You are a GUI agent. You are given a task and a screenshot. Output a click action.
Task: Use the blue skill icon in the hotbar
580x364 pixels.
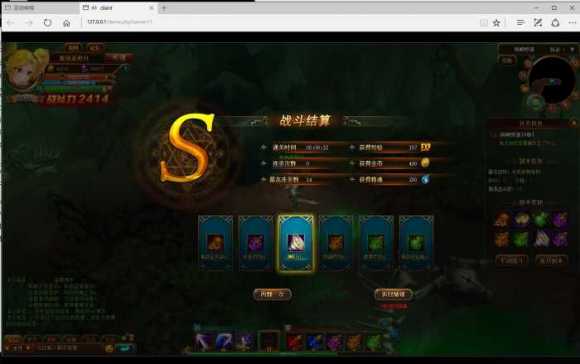click(x=314, y=342)
